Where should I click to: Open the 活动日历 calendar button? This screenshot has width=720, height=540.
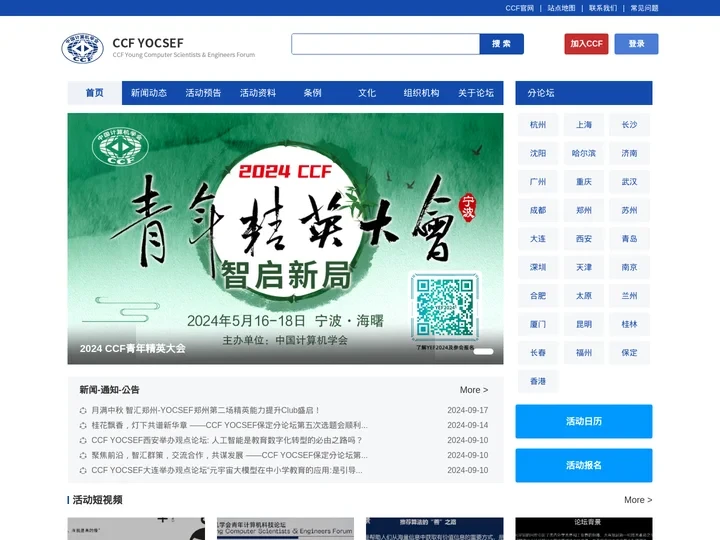point(584,421)
